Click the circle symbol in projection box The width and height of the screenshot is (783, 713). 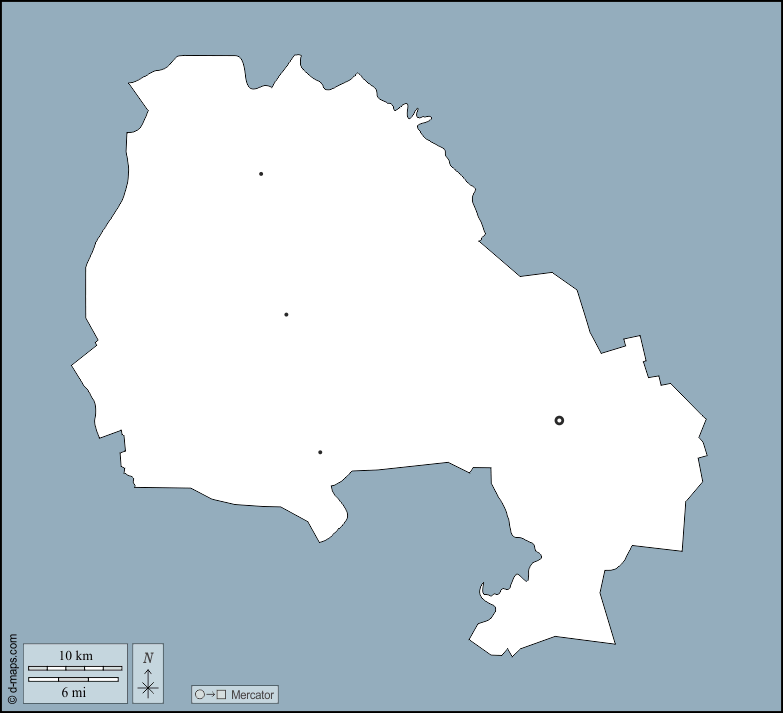click(200, 694)
